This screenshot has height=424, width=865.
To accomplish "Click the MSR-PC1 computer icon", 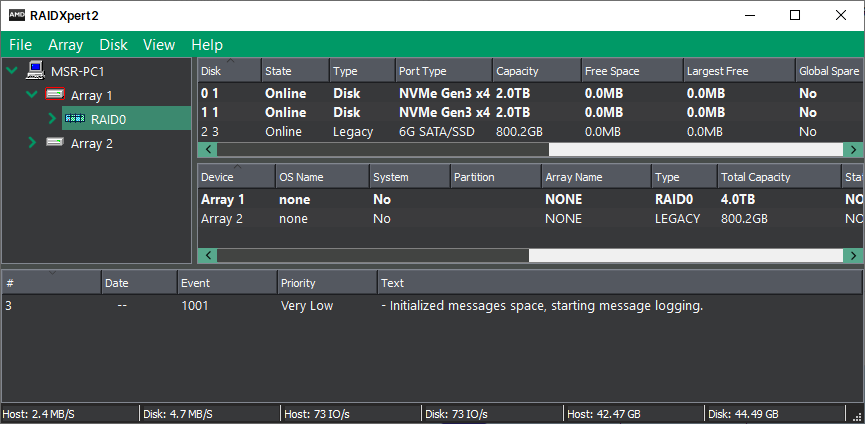I will coord(36,71).
